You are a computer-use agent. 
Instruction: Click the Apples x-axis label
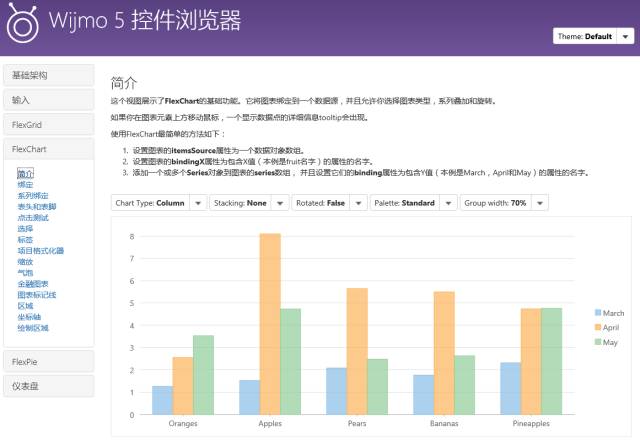click(x=270, y=423)
